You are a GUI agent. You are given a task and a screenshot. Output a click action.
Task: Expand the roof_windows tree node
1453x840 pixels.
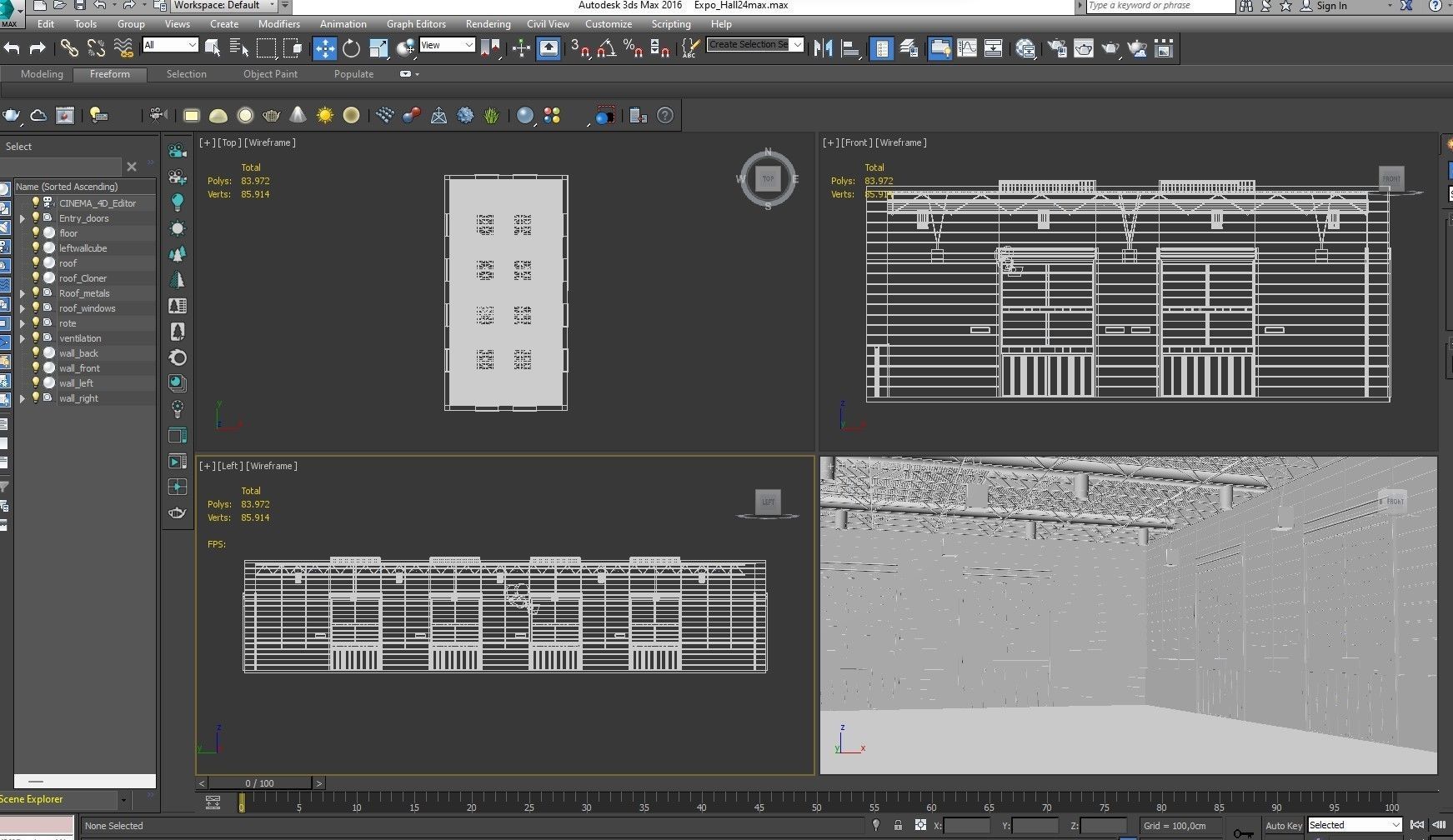(23, 308)
